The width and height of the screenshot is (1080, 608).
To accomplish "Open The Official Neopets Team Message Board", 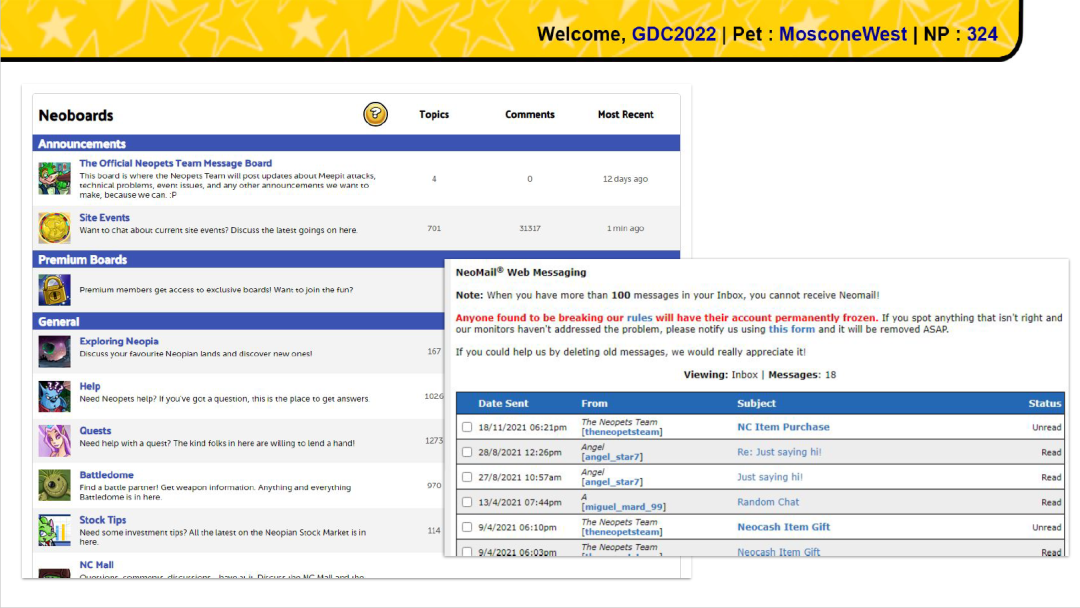I will pos(176,163).
